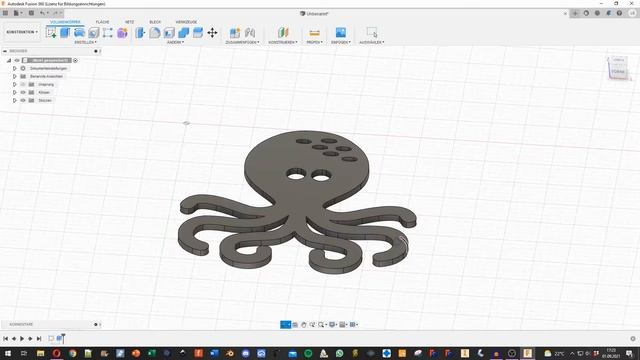The height and width of the screenshot is (360, 640).
Task: Open the data panel grid icon
Action: 5,13
